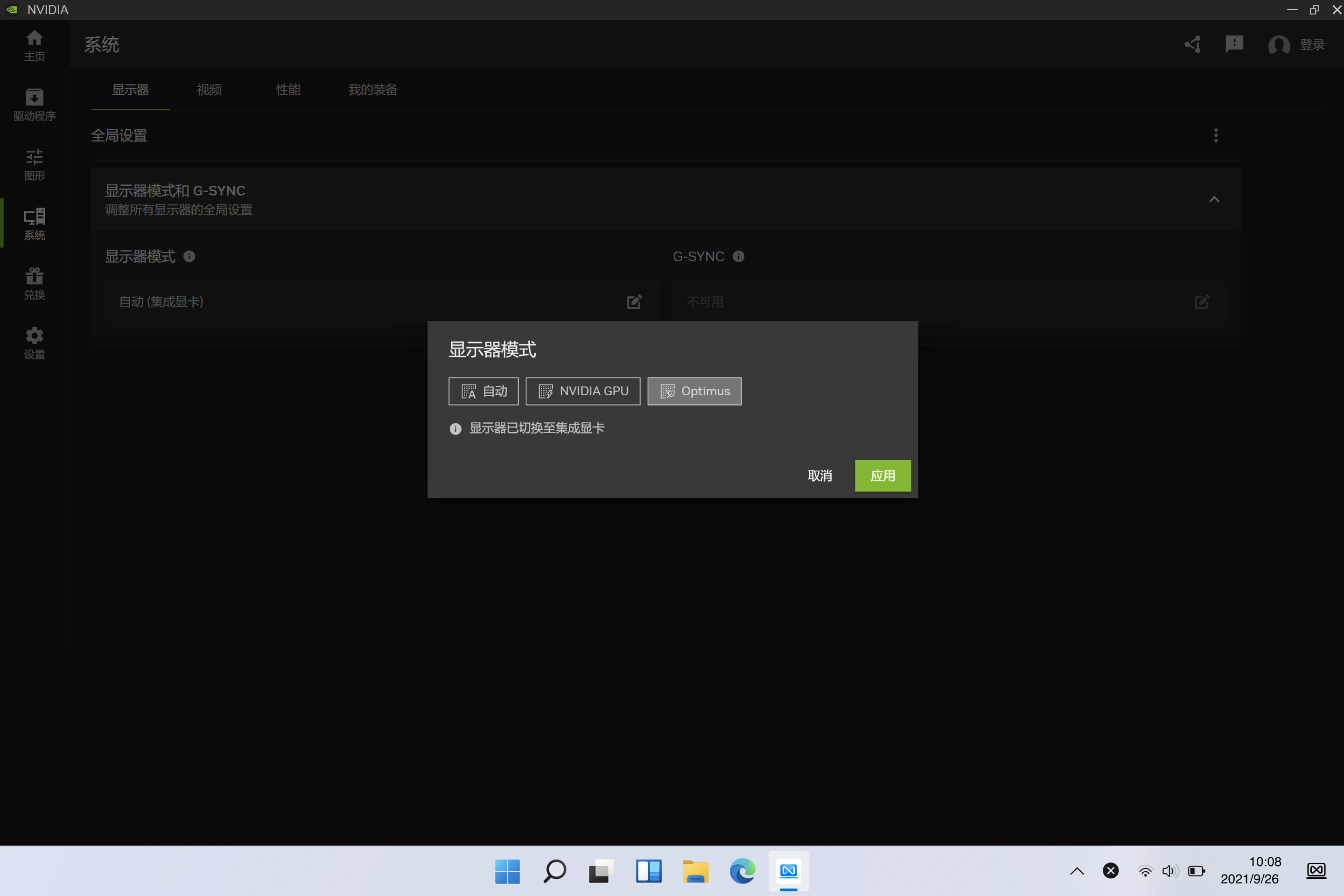
Task: Open the Redeem gift section in sidebar
Action: (x=34, y=283)
